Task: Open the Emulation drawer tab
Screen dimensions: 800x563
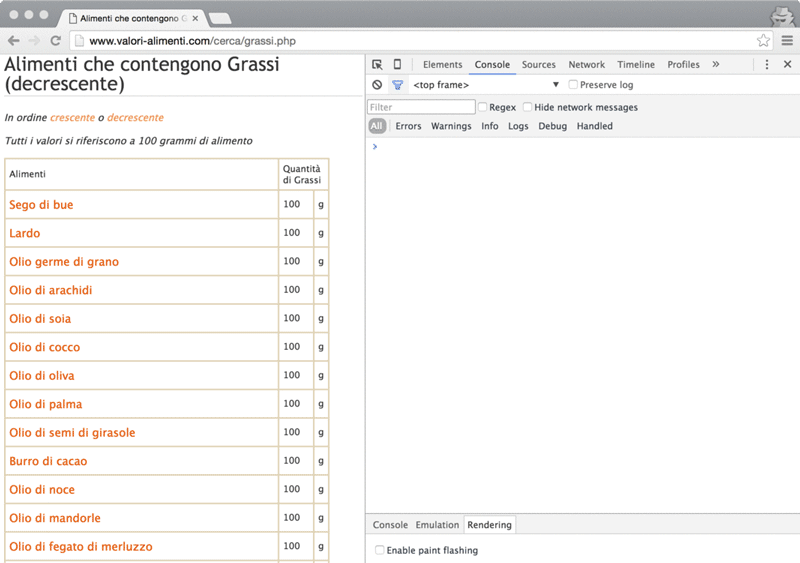Action: pyautogui.click(x=437, y=525)
